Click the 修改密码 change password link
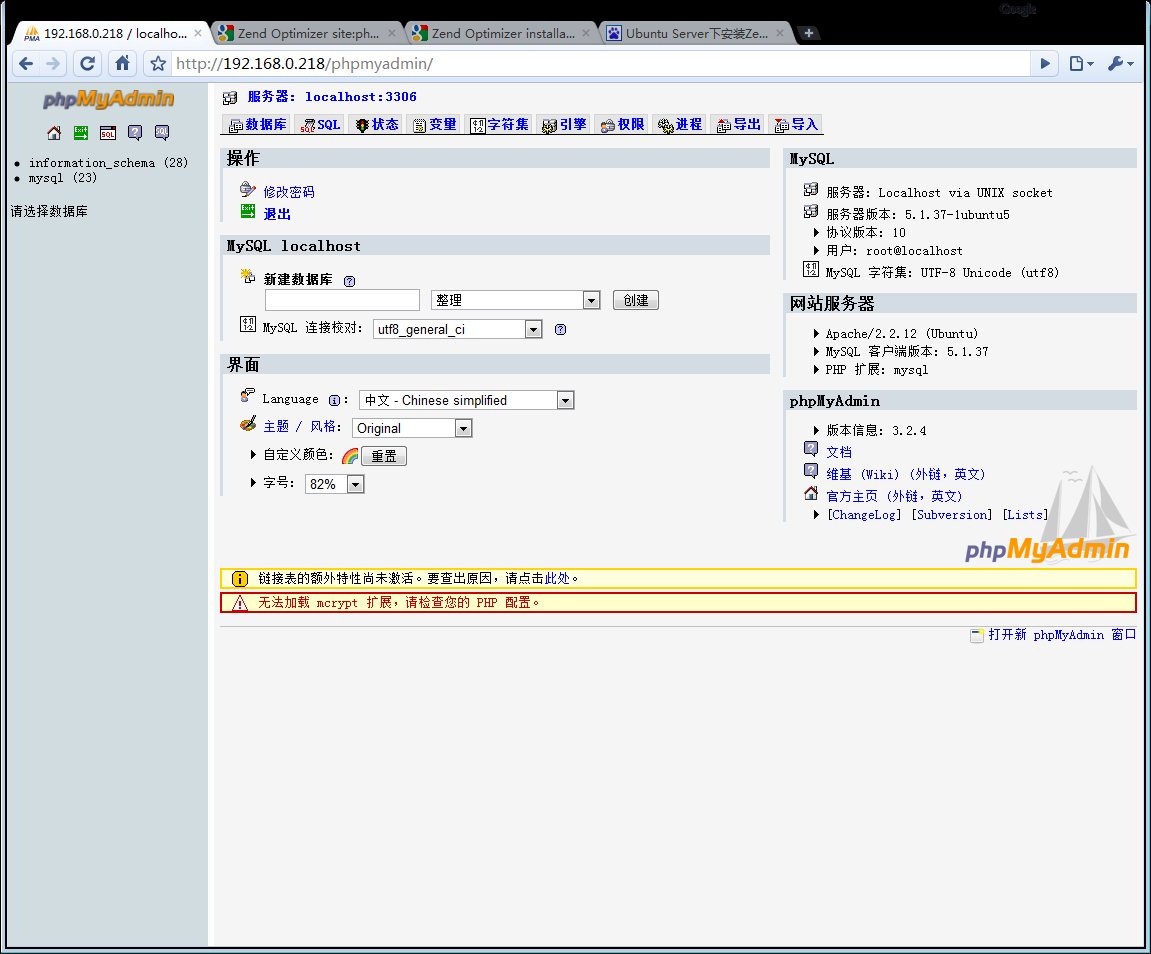 289,192
